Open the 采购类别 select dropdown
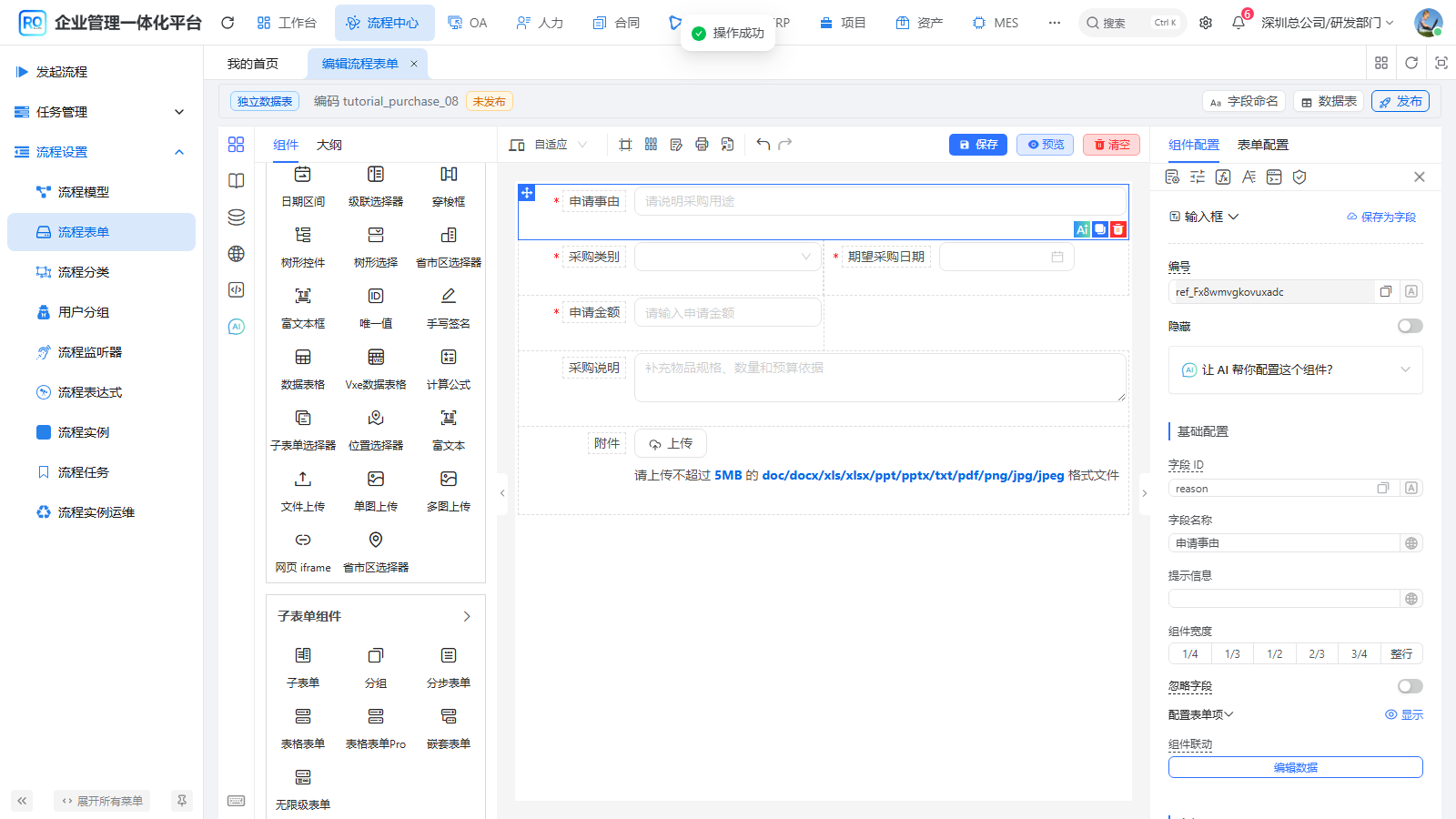This screenshot has height=819, width=1456. [x=728, y=257]
